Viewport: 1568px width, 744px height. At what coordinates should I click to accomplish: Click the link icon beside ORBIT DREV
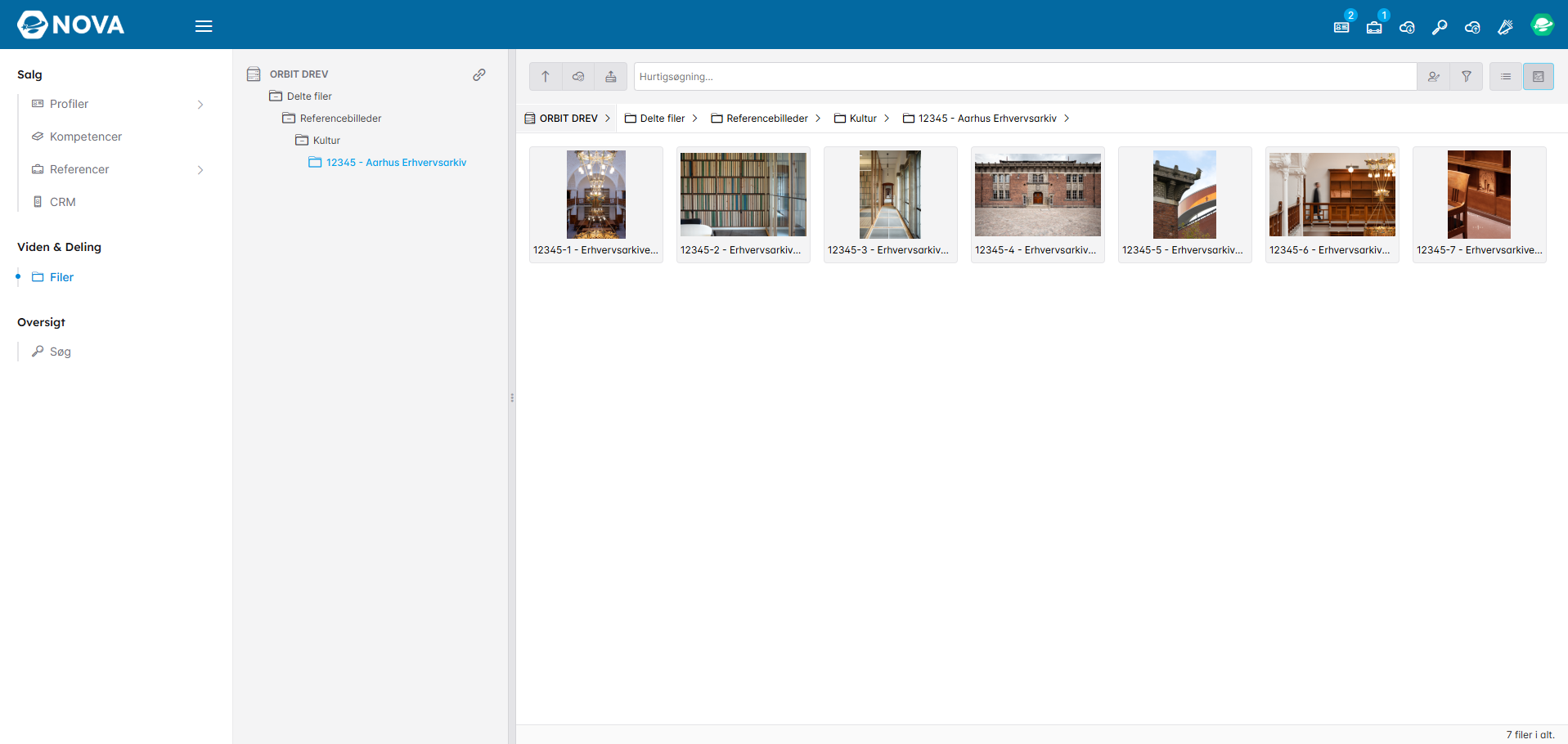[479, 74]
